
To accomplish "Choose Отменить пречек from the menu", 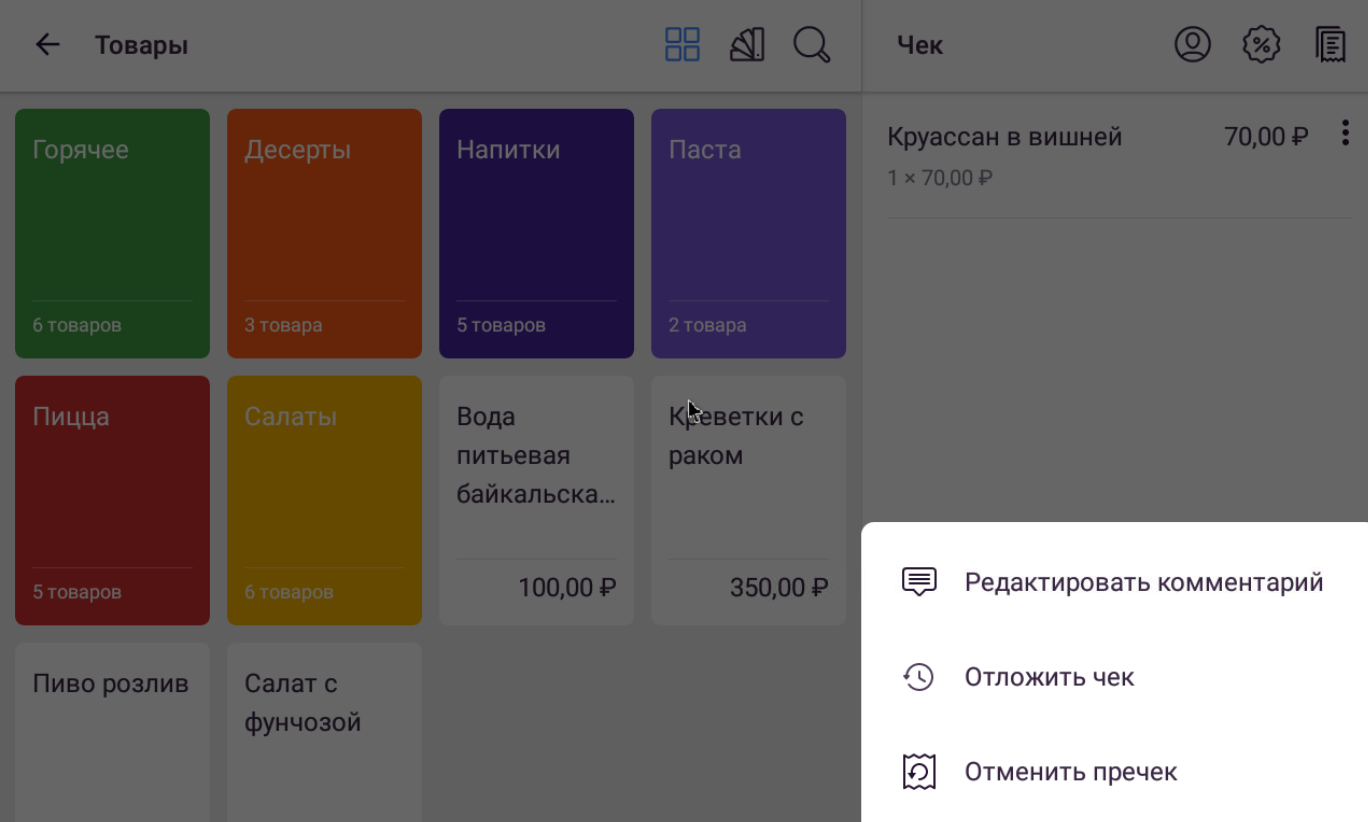I will (1114, 772).
